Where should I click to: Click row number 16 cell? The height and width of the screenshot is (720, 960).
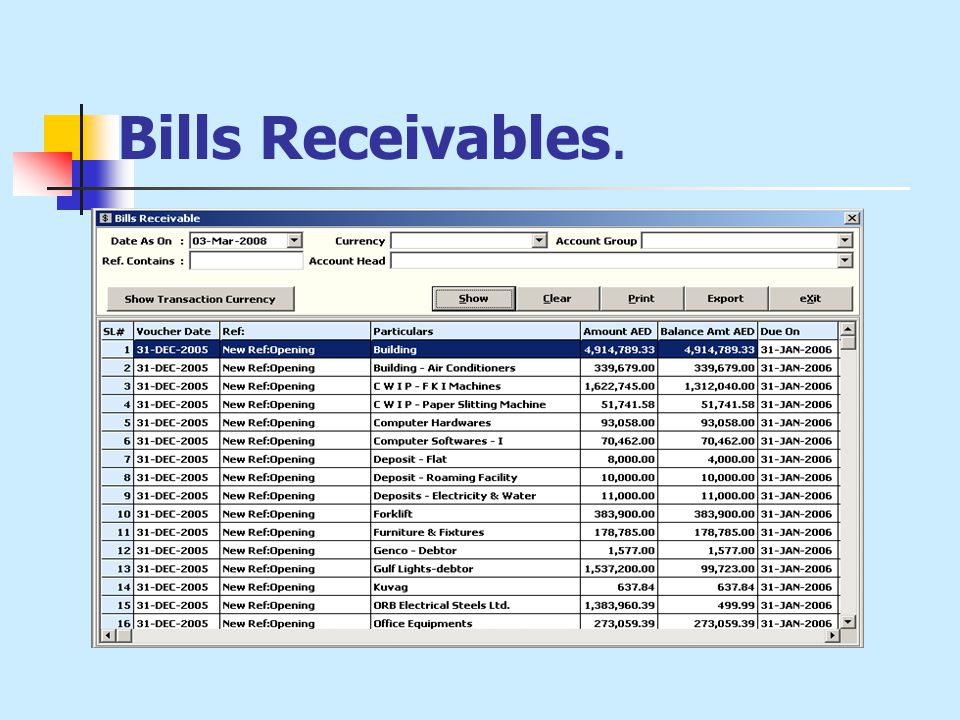[x=117, y=623]
